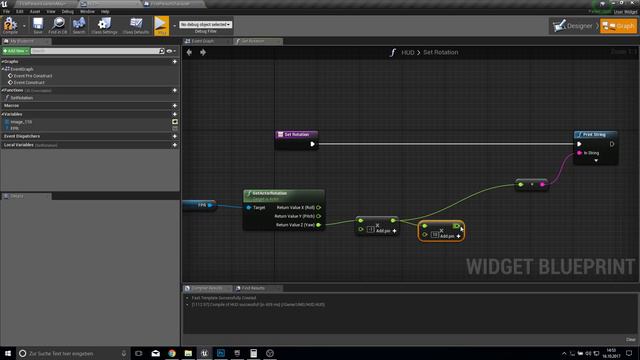This screenshot has height=360, width=640.
Task: Collapse the EventGraph tree node
Action: click(3, 69)
